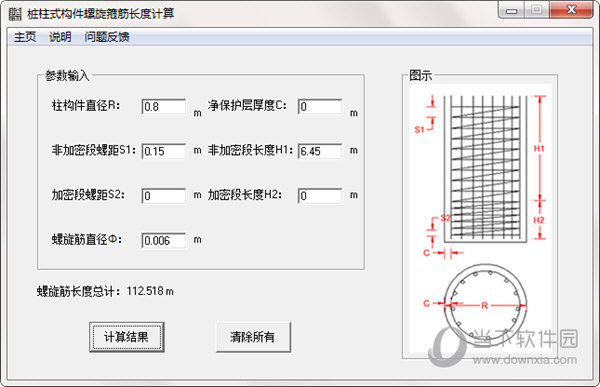
Task: Click the 加密段螺距S2 label
Action: [x=88, y=194]
